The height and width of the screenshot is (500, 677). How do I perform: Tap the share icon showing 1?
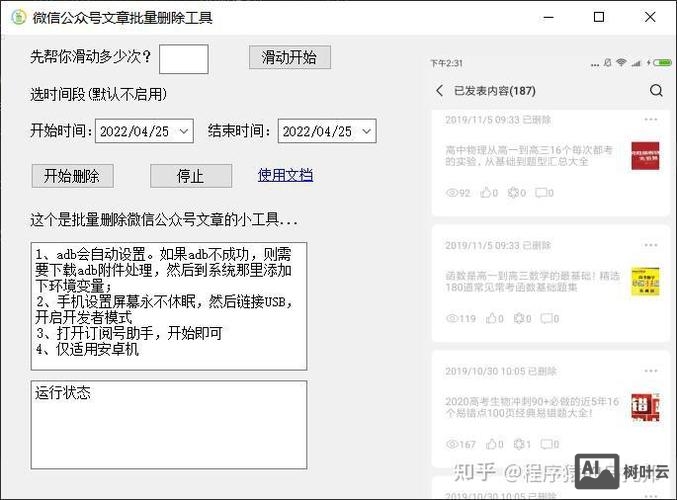(519, 443)
